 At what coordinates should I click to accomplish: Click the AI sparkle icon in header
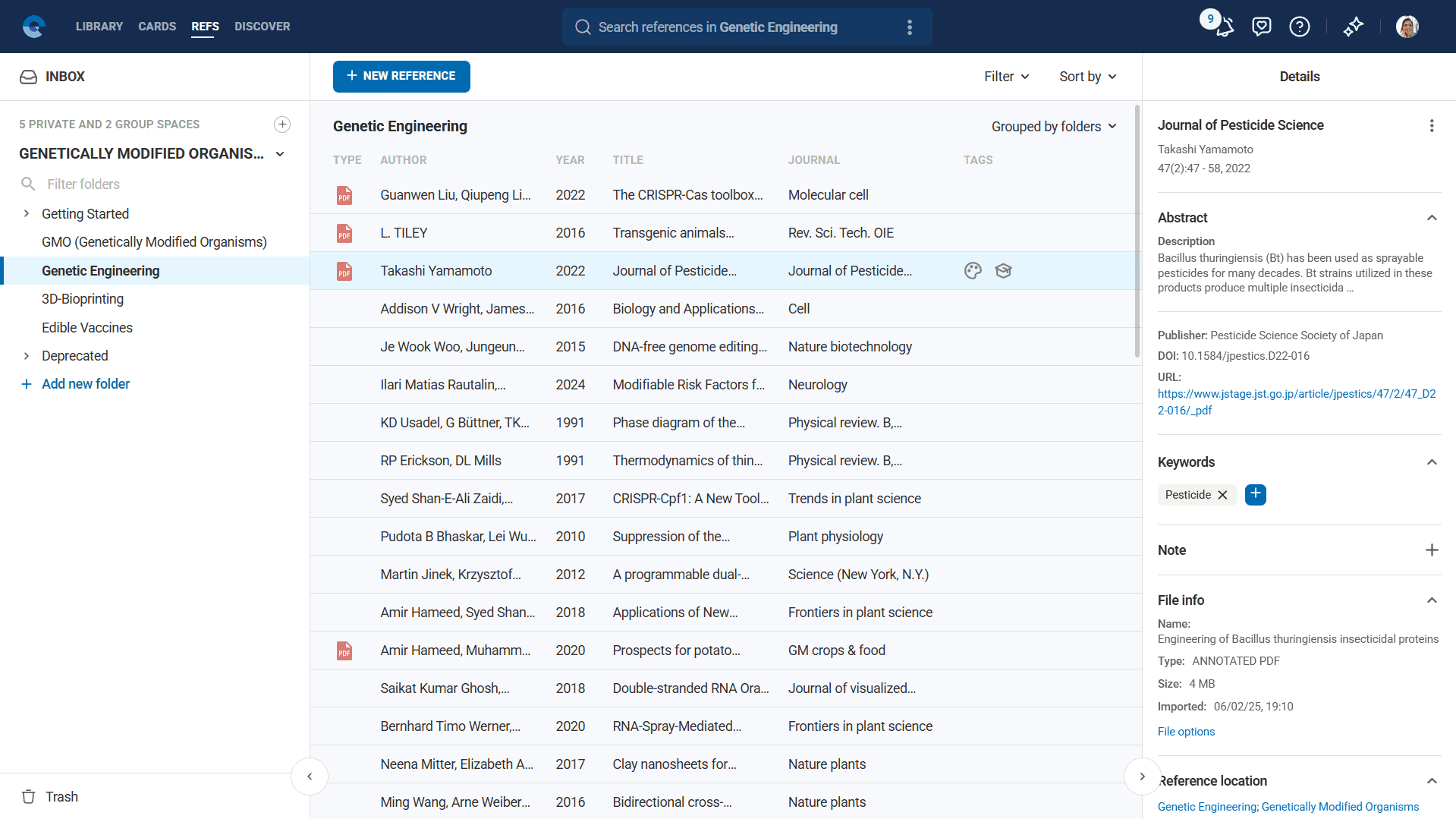(1353, 27)
